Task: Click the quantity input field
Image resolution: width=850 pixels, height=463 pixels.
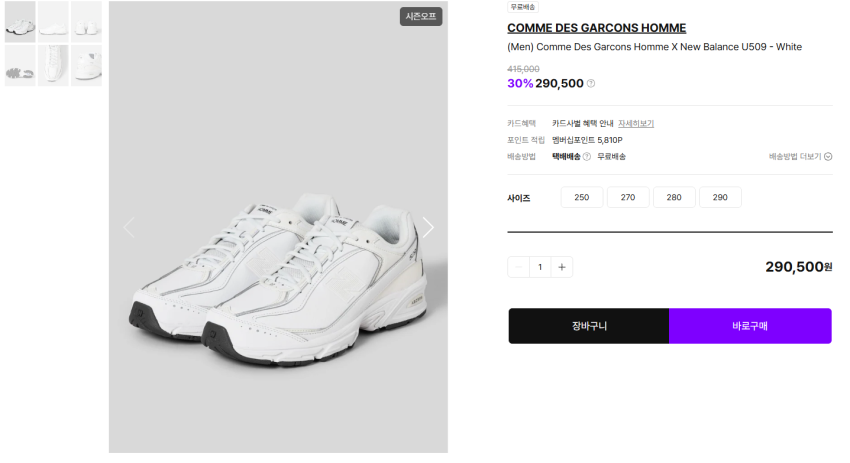Action: point(541,267)
